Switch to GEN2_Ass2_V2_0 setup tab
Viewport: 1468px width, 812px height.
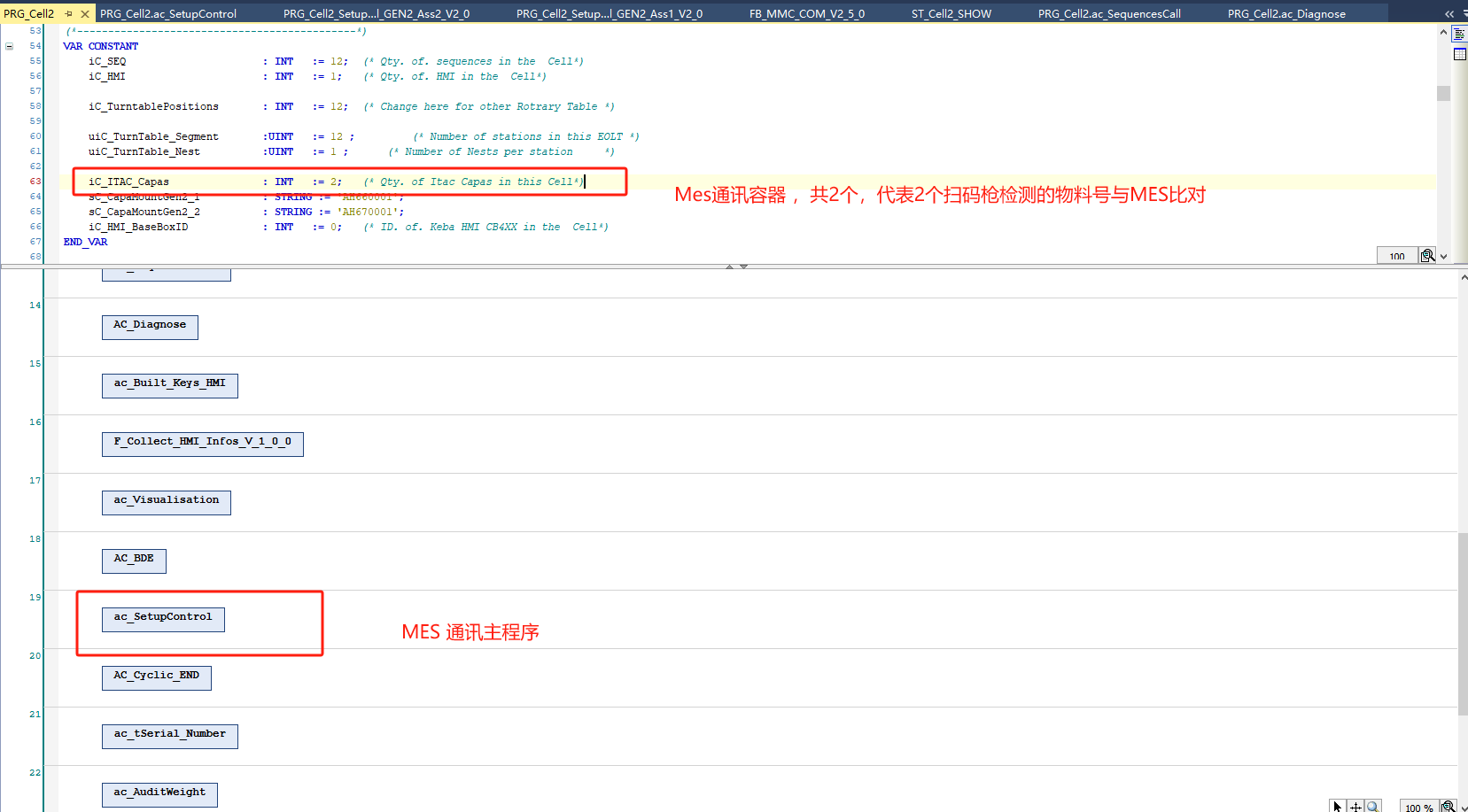[x=377, y=13]
